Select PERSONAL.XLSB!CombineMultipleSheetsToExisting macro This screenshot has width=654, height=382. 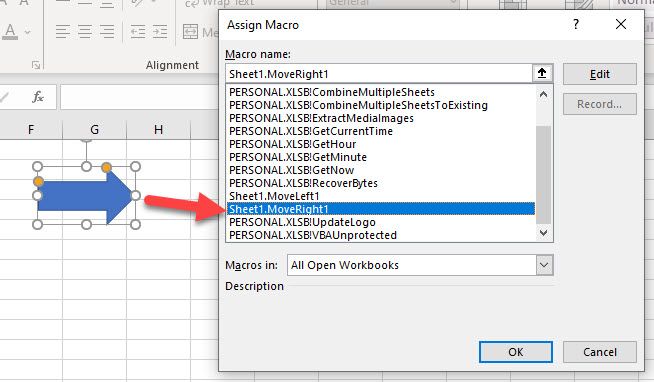(358, 105)
